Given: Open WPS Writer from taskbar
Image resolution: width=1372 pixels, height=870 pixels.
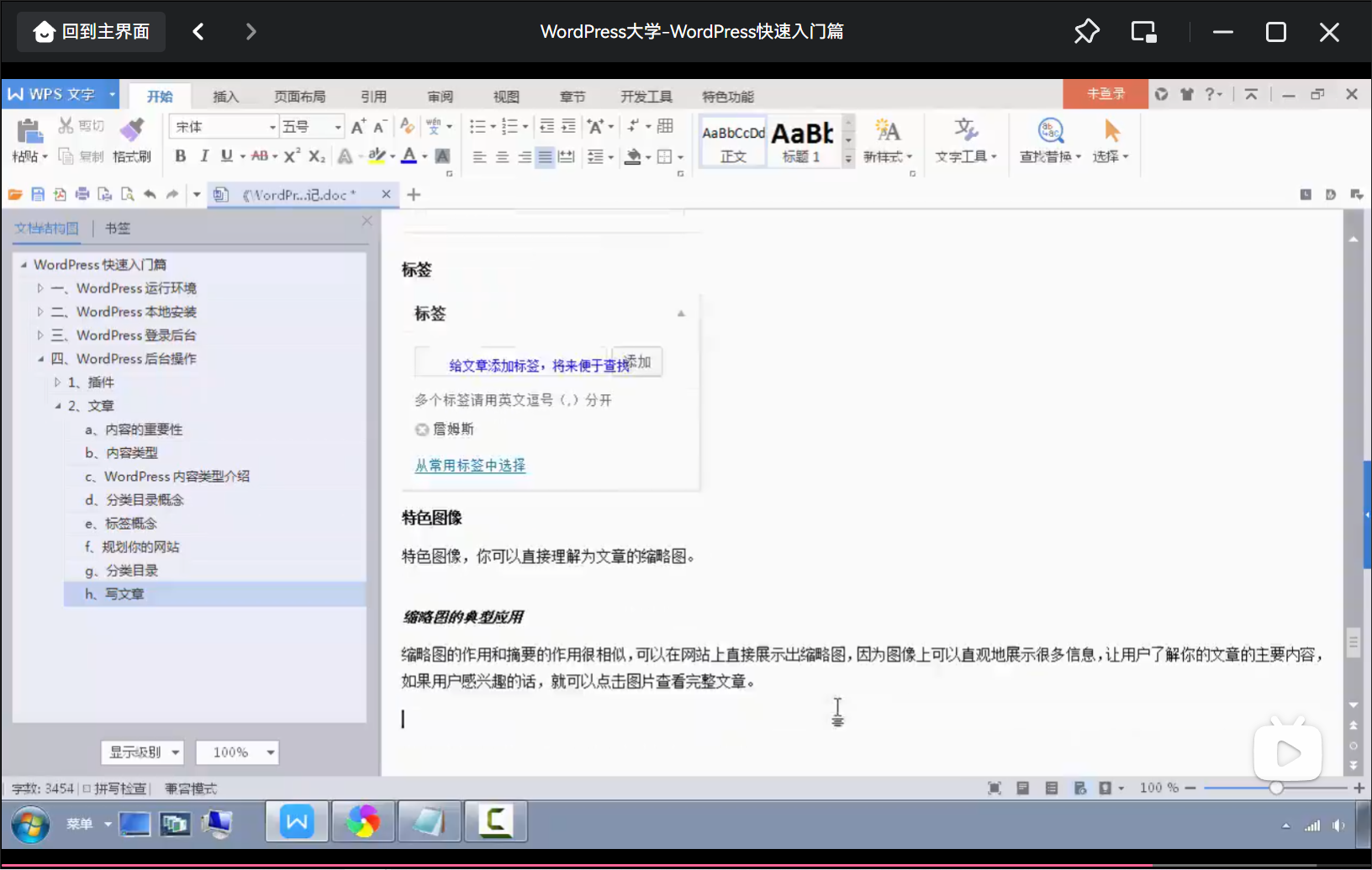Looking at the screenshot, I should 297,822.
